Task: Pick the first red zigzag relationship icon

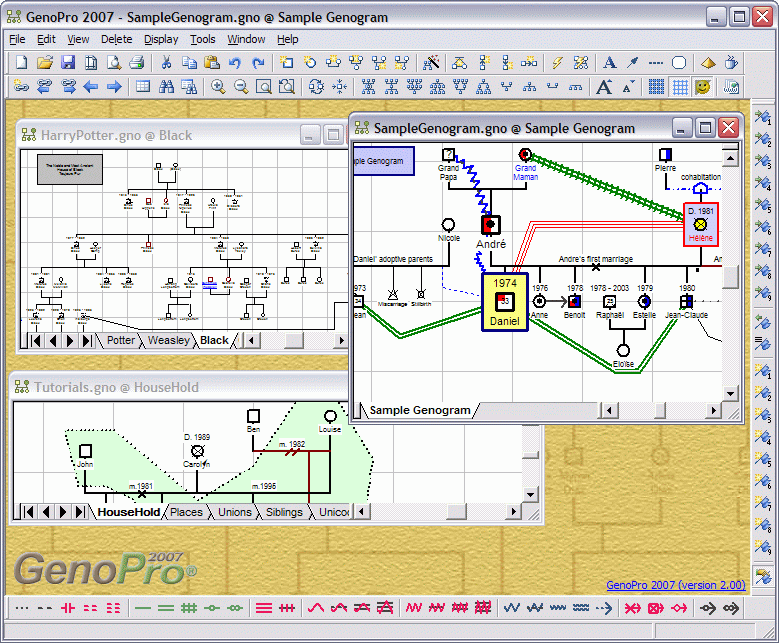Action: click(413, 608)
